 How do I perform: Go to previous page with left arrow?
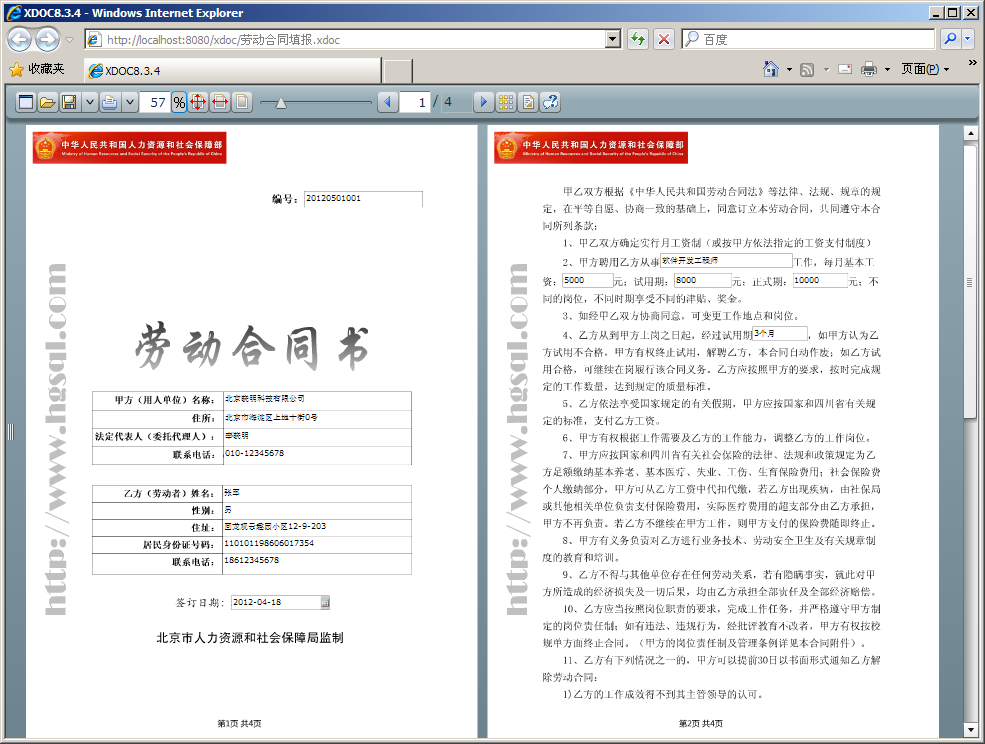pyautogui.click(x=388, y=102)
